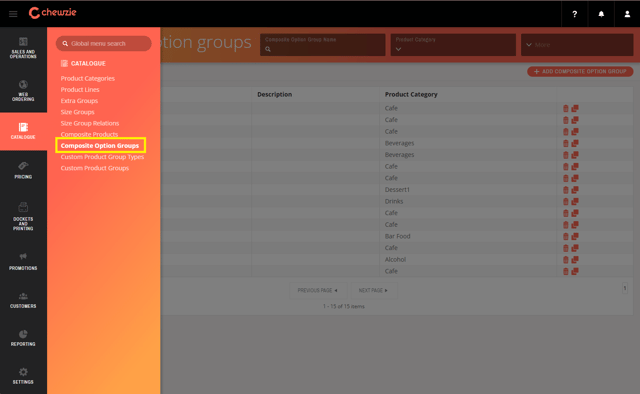Open Size Groups menu item

(x=77, y=112)
